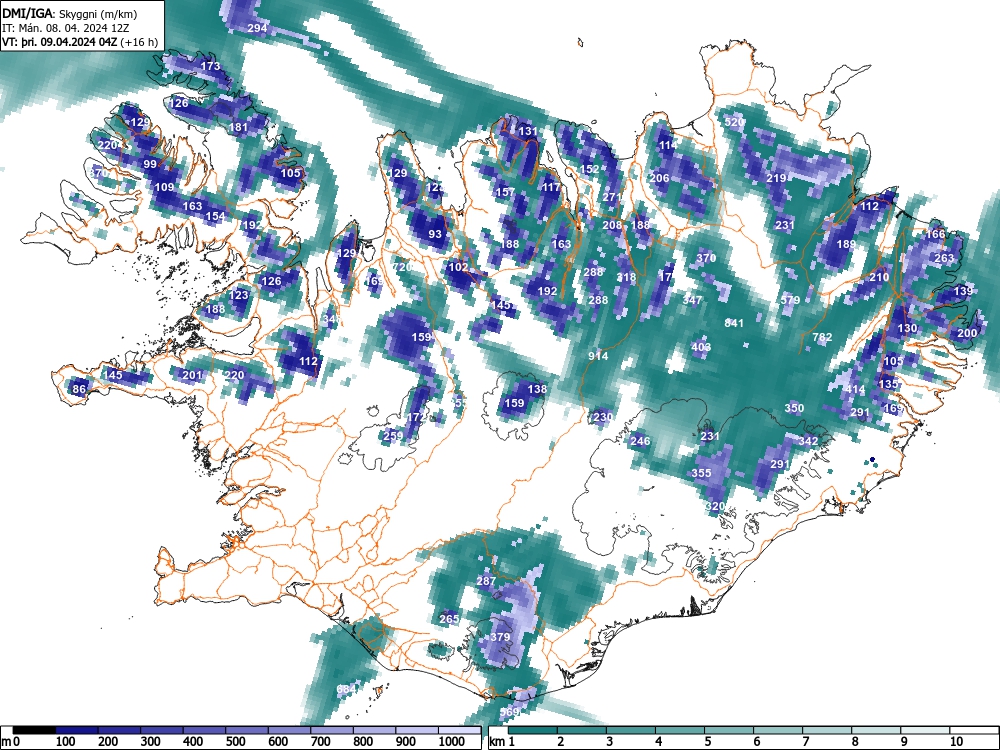This screenshot has height=750, width=1000.
Task: Click the visibility value 123
Action: coord(239,295)
